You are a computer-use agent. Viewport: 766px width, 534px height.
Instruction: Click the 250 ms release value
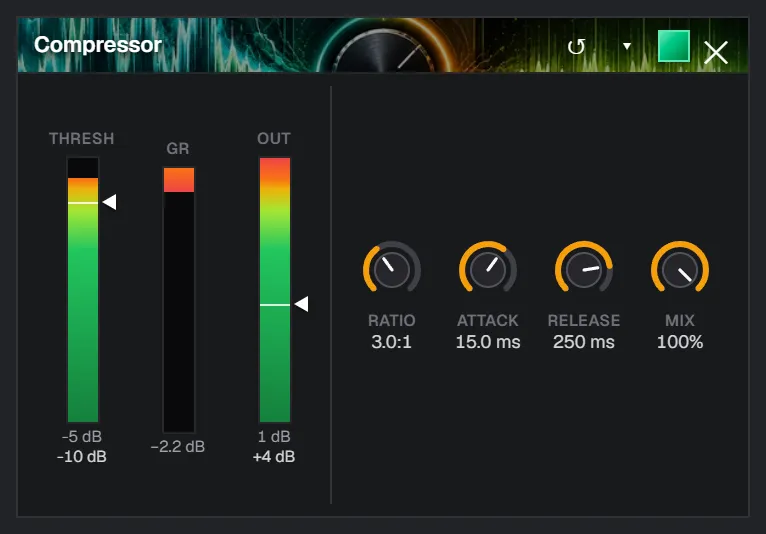tap(584, 342)
